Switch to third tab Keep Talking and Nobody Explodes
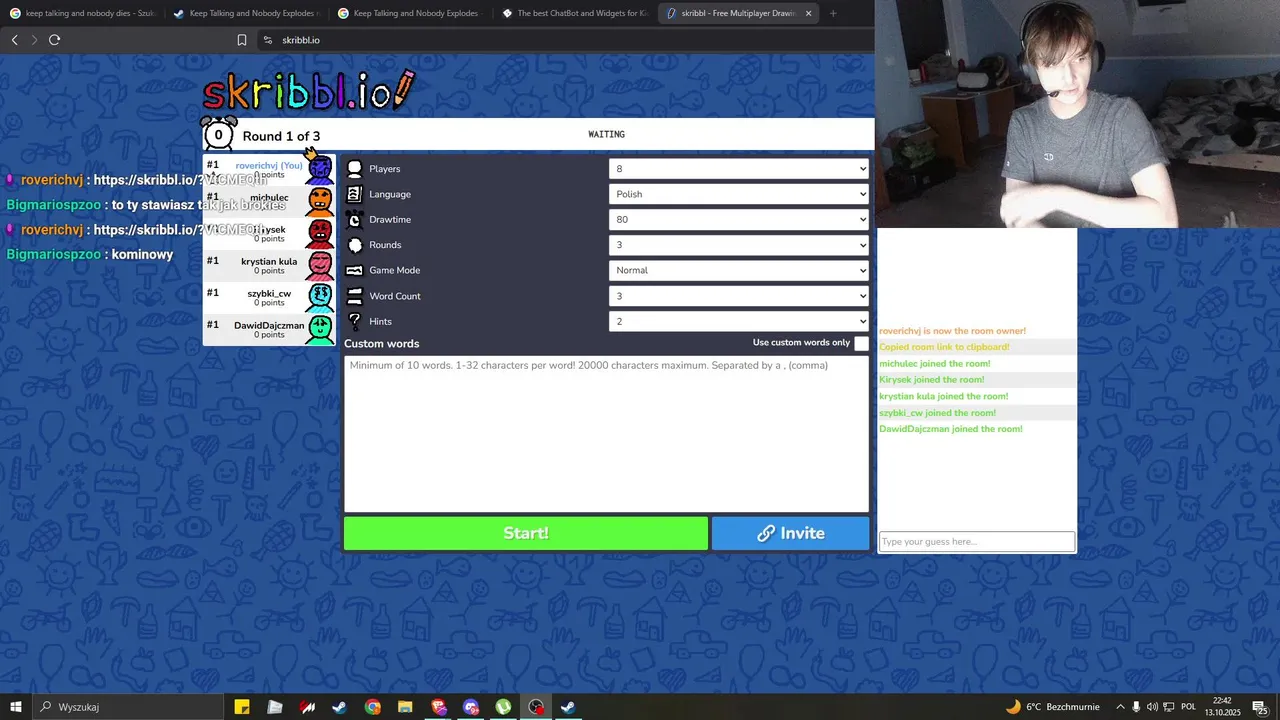Screen dimensions: 1280x720 [x=409, y=13]
